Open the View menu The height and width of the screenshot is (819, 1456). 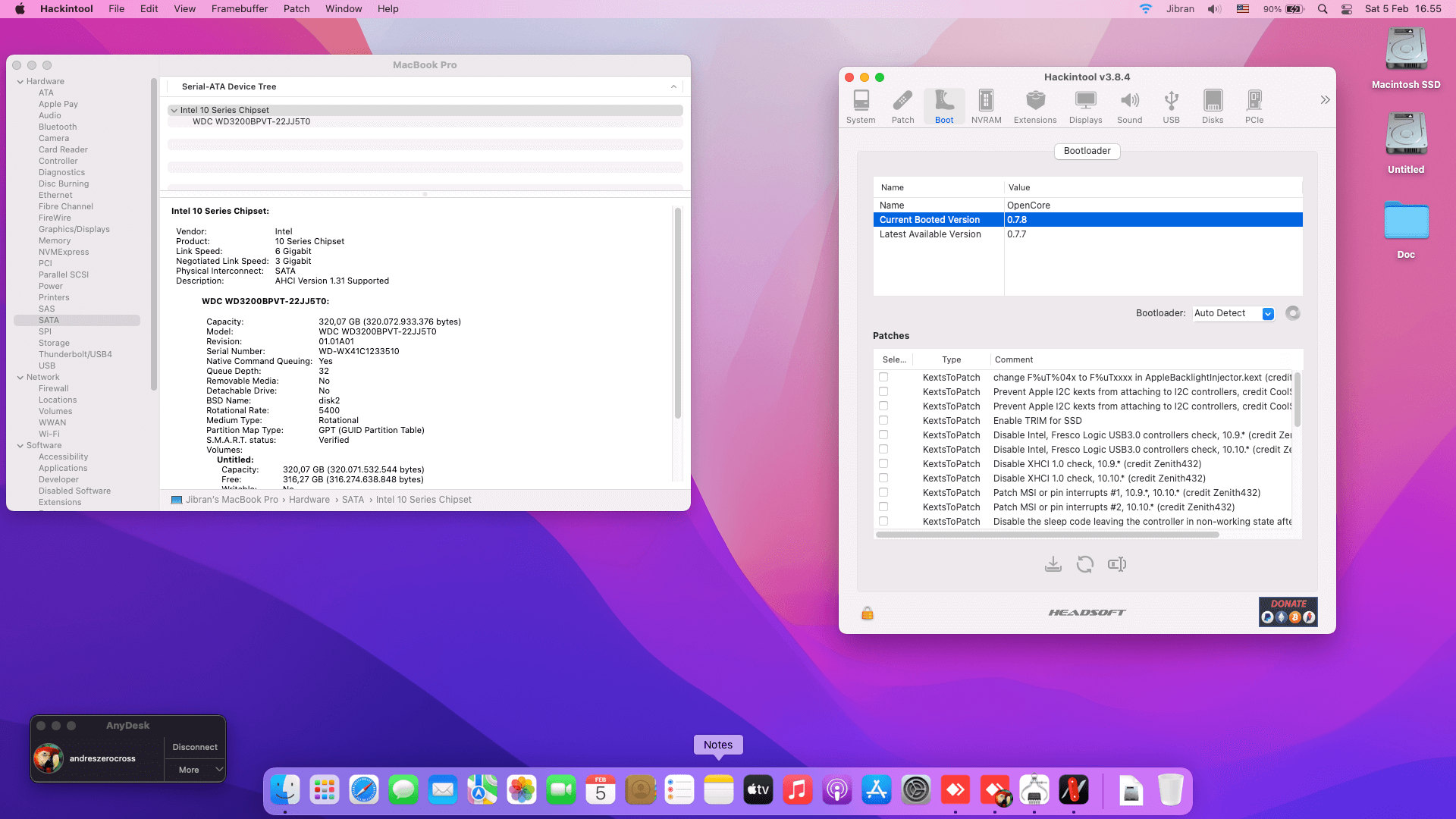point(184,9)
